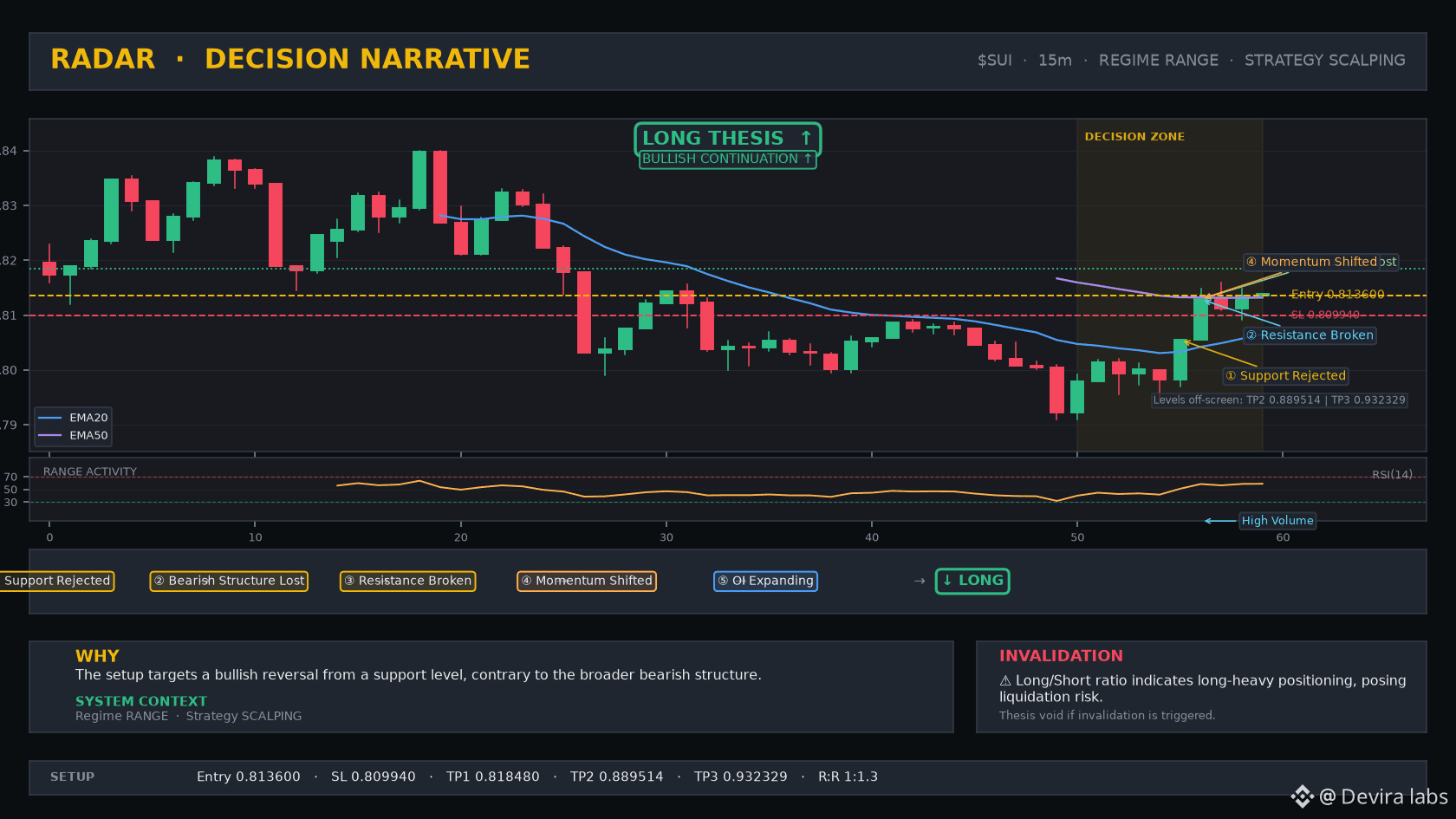This screenshot has height=819, width=1456.
Task: Click TP3 0.932329 in the SETUP bar
Action: 741,777
